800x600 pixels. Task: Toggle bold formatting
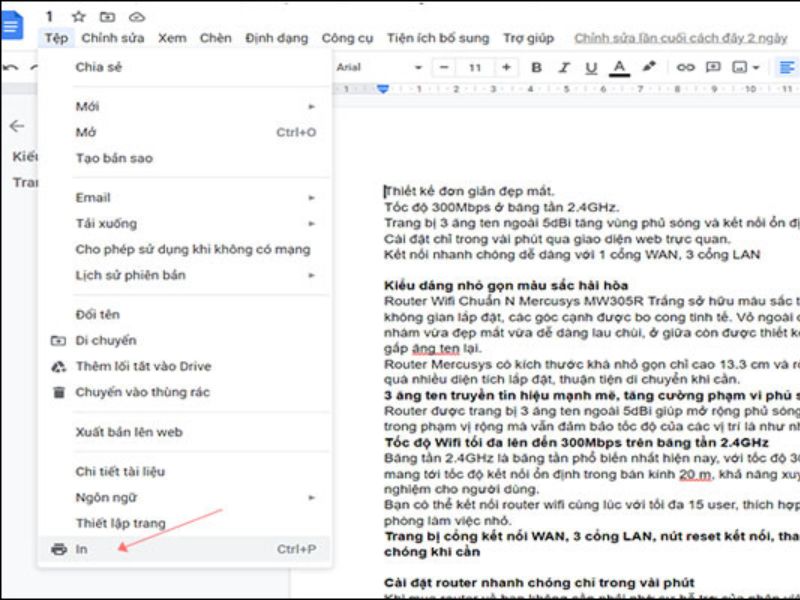pos(537,68)
